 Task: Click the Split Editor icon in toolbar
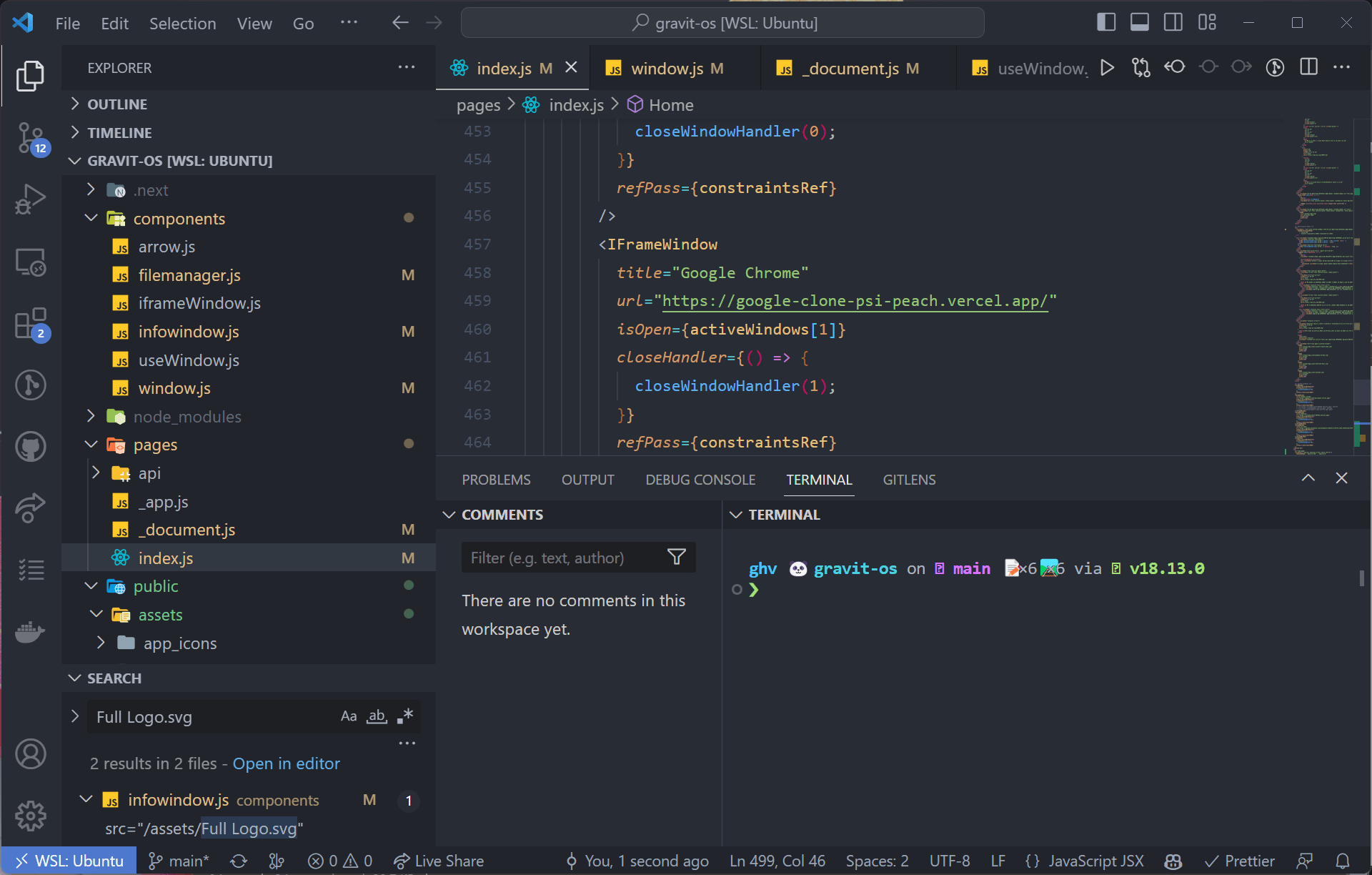[x=1310, y=67]
